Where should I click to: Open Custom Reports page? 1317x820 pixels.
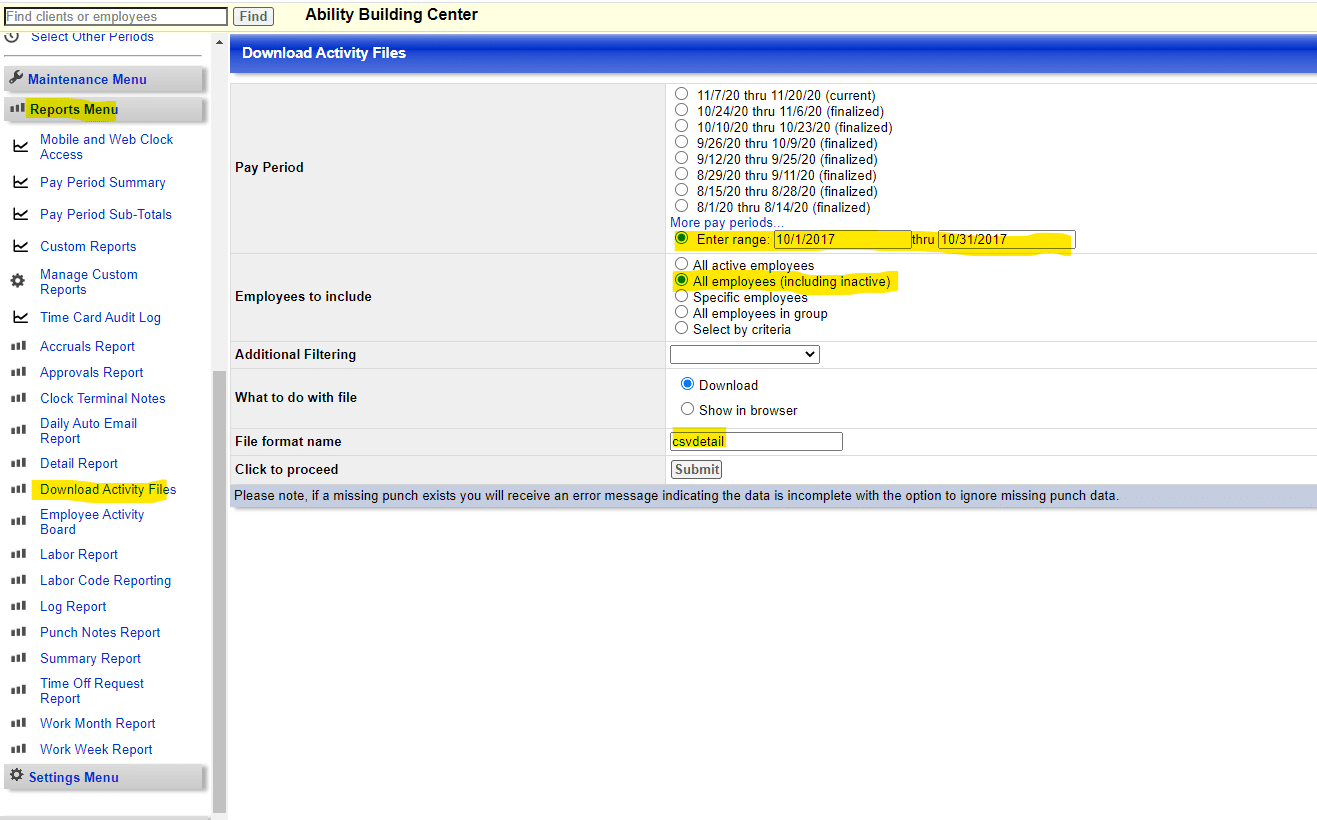click(88, 247)
